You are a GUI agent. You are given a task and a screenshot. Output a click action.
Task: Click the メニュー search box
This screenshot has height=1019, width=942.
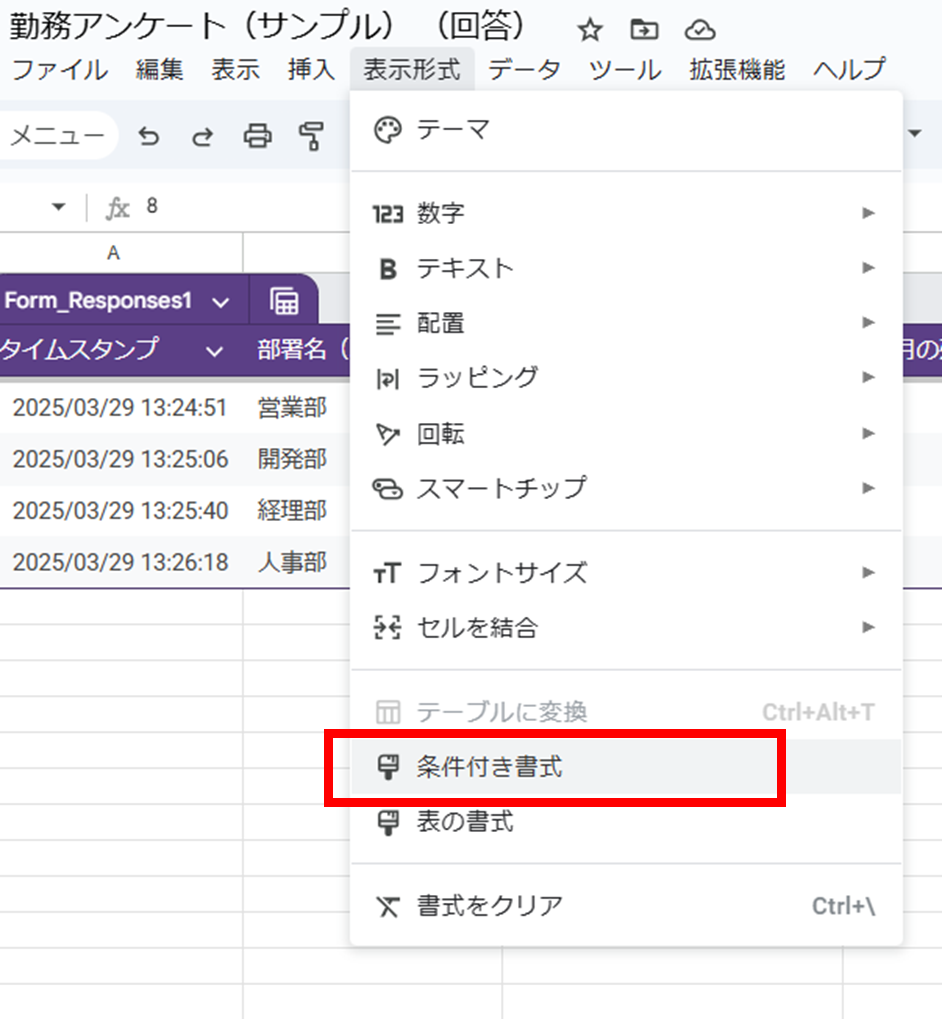pyautogui.click(x=57, y=136)
